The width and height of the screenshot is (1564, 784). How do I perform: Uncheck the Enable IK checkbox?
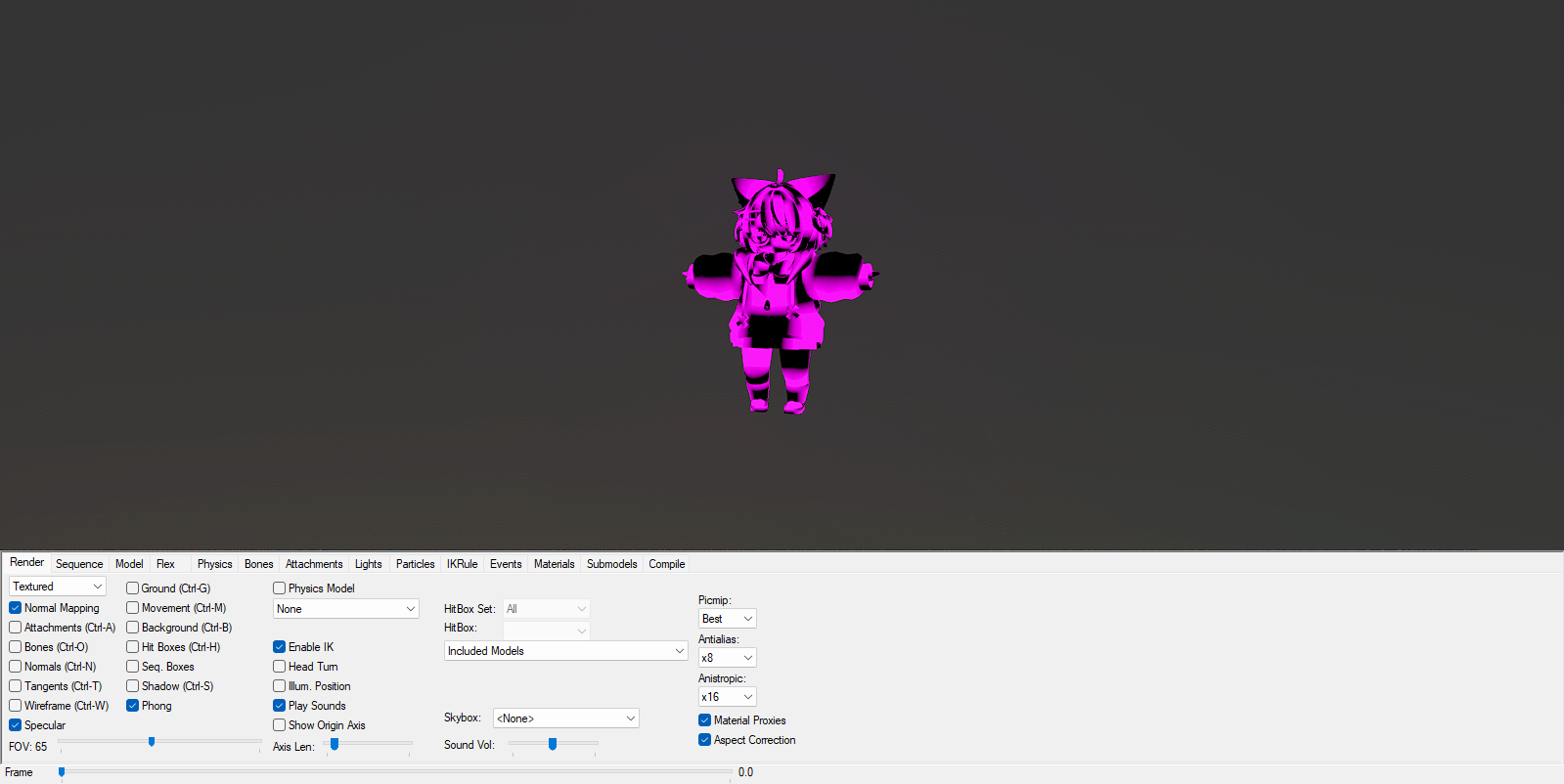(x=280, y=647)
